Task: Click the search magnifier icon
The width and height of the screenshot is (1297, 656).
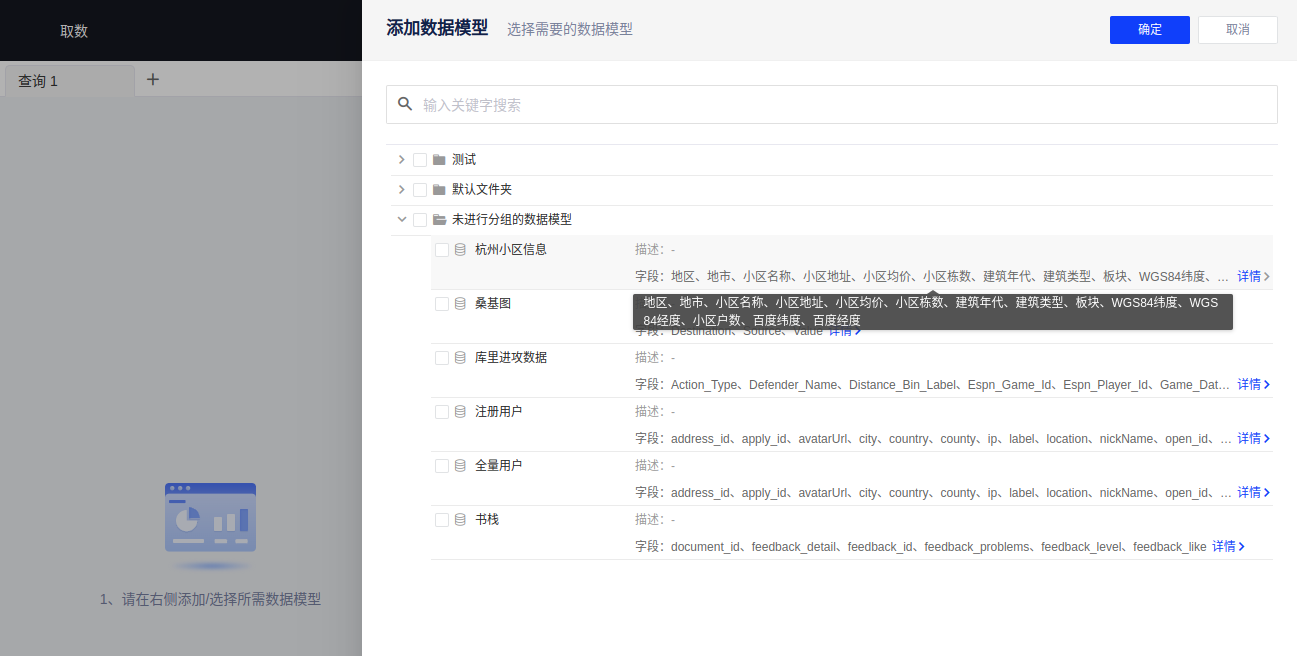Action: tap(405, 104)
